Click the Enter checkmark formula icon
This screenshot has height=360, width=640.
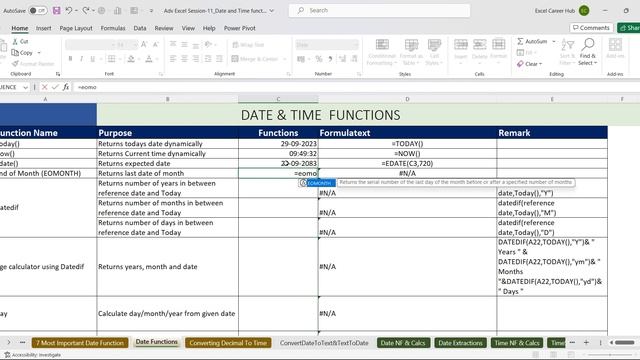coord(55,87)
